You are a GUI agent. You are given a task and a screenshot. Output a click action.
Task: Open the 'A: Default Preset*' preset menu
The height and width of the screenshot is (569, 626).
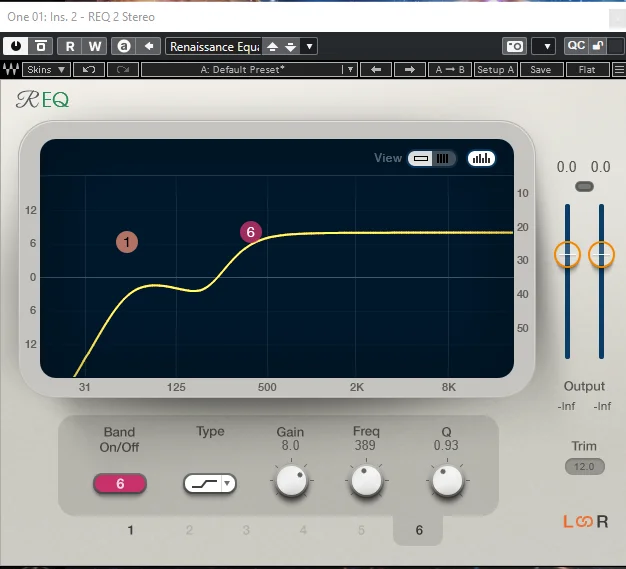(x=242, y=69)
